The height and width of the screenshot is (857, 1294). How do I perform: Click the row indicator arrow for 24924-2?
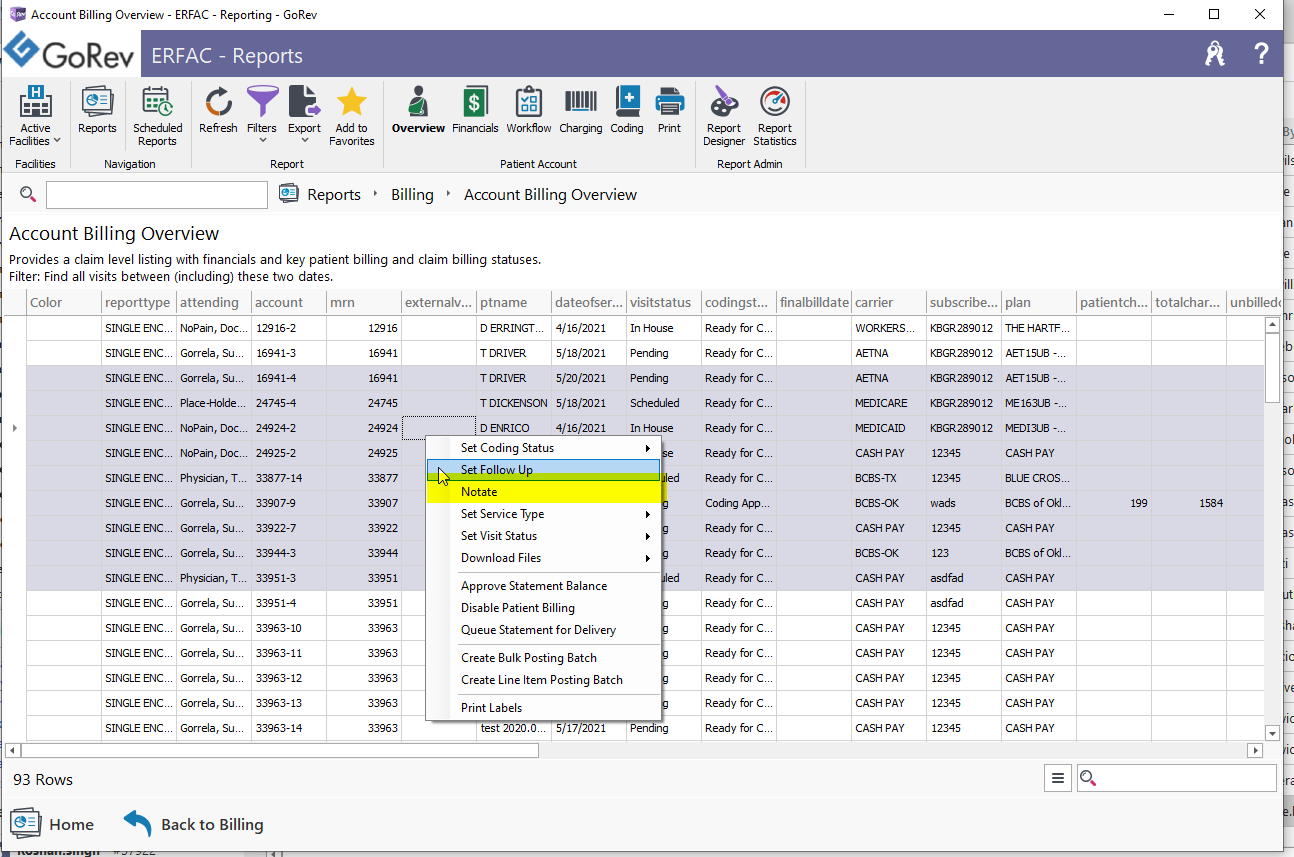[x=14, y=428]
